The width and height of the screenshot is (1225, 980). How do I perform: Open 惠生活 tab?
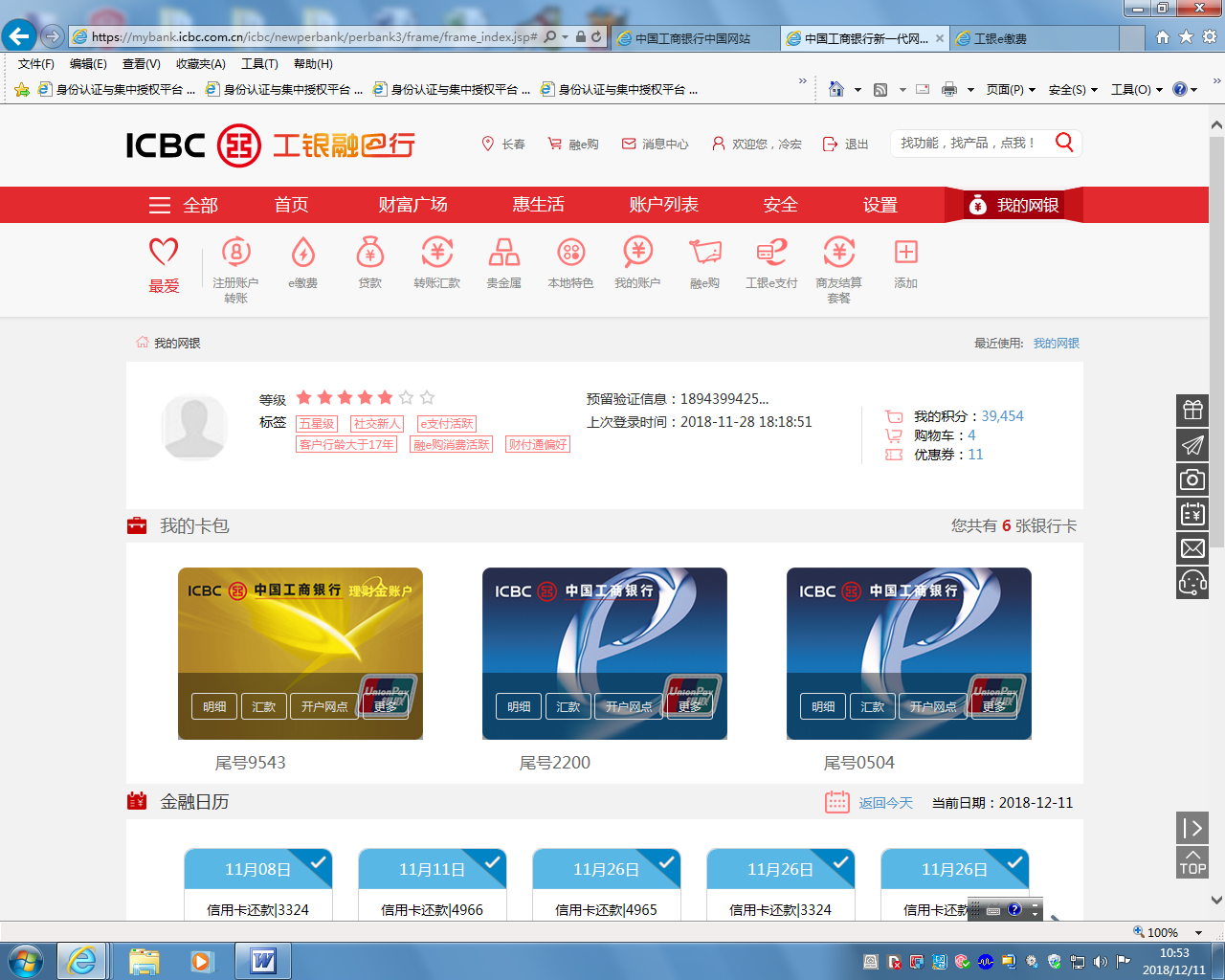click(538, 205)
